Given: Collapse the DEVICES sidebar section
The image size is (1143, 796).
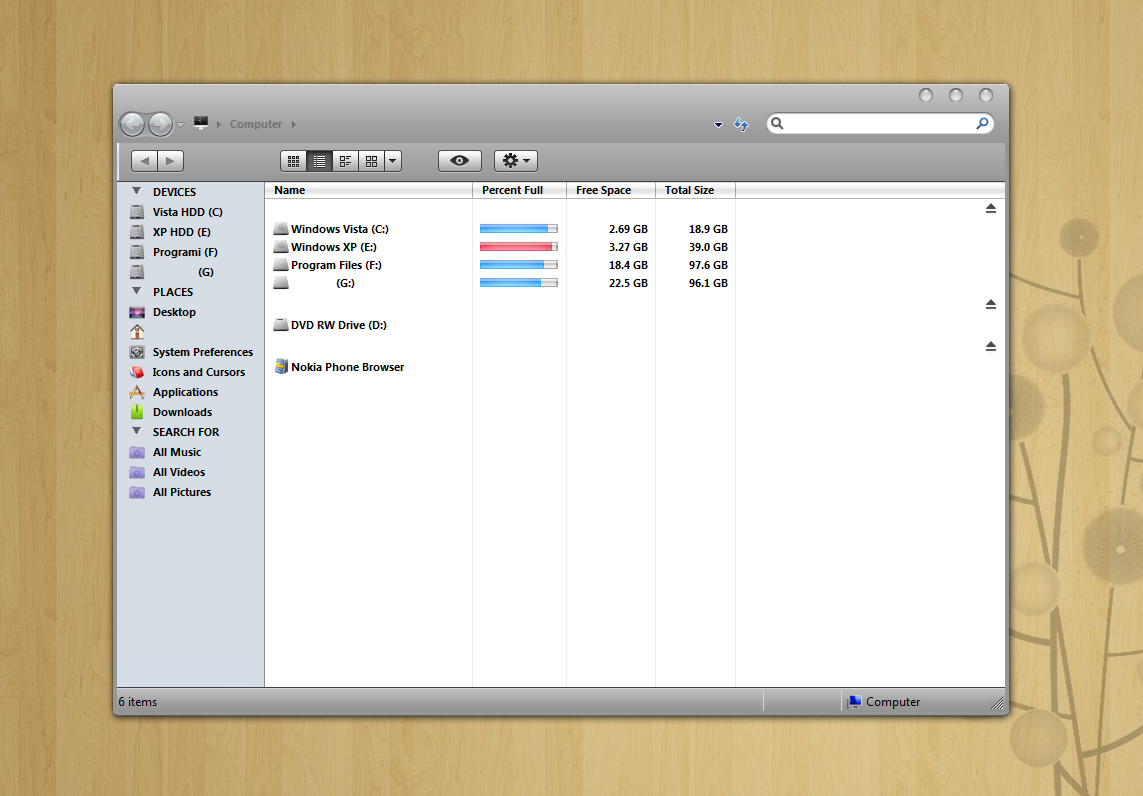Looking at the screenshot, I should (136, 191).
